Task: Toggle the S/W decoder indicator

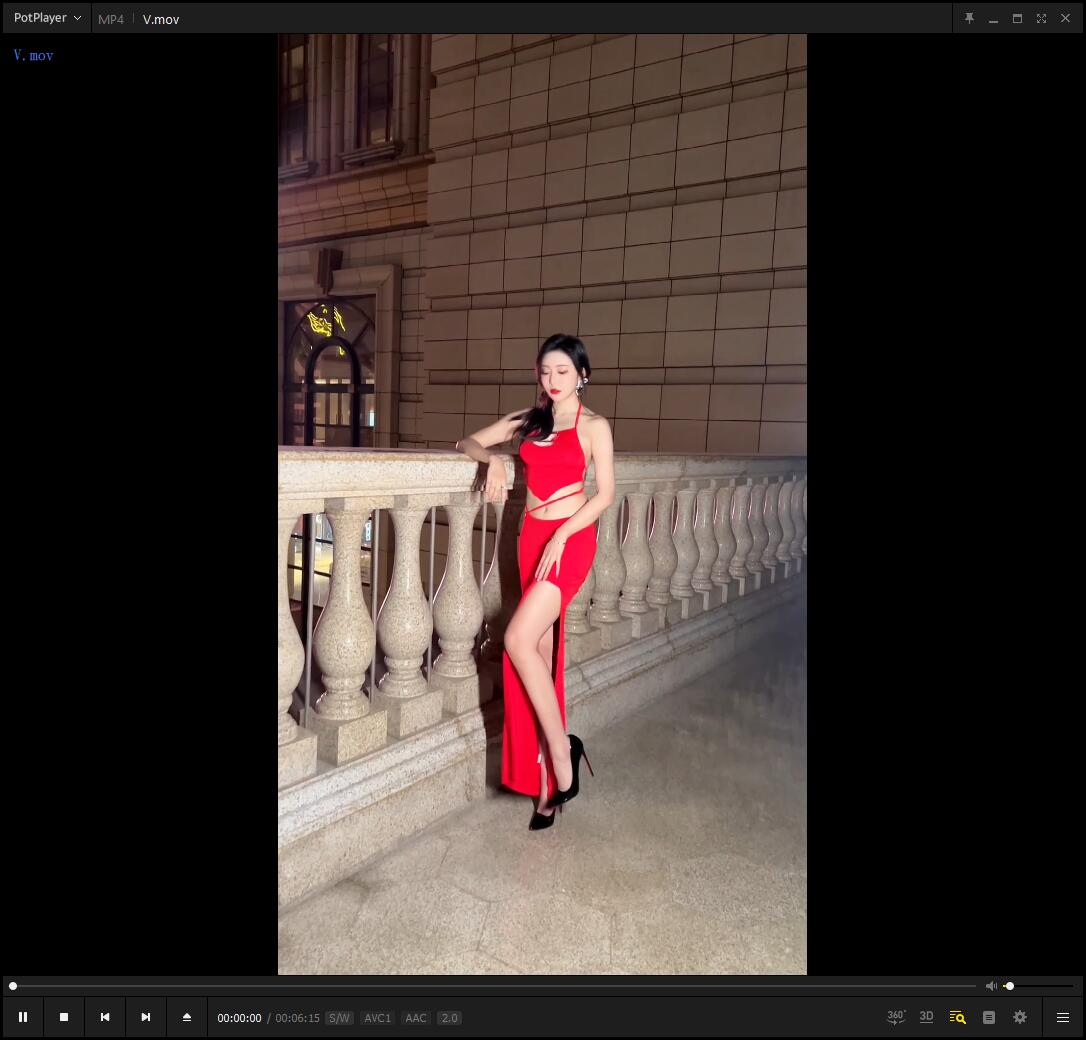Action: (339, 1018)
